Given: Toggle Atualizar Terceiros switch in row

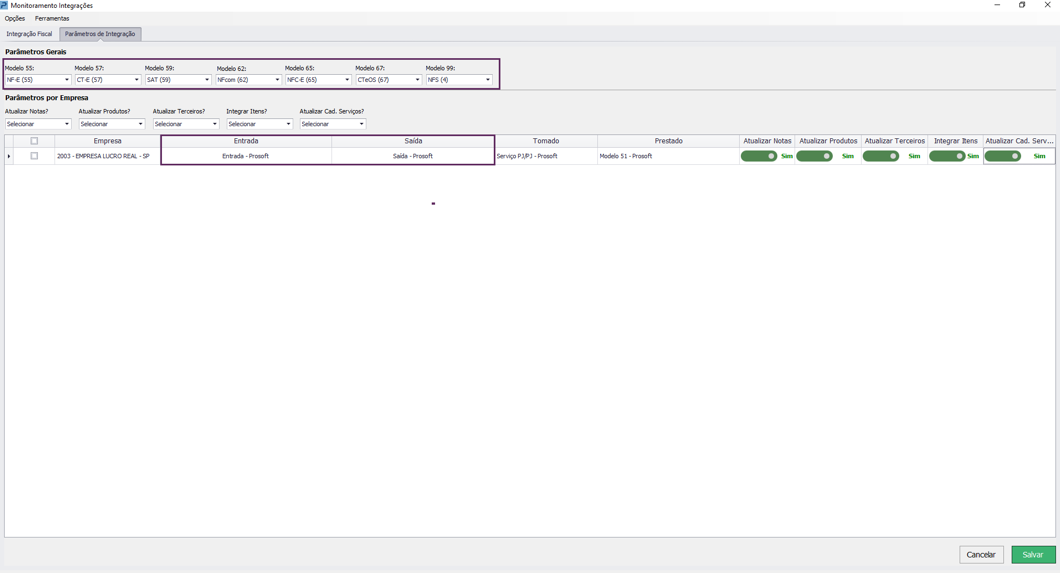Looking at the screenshot, I should click(x=881, y=156).
